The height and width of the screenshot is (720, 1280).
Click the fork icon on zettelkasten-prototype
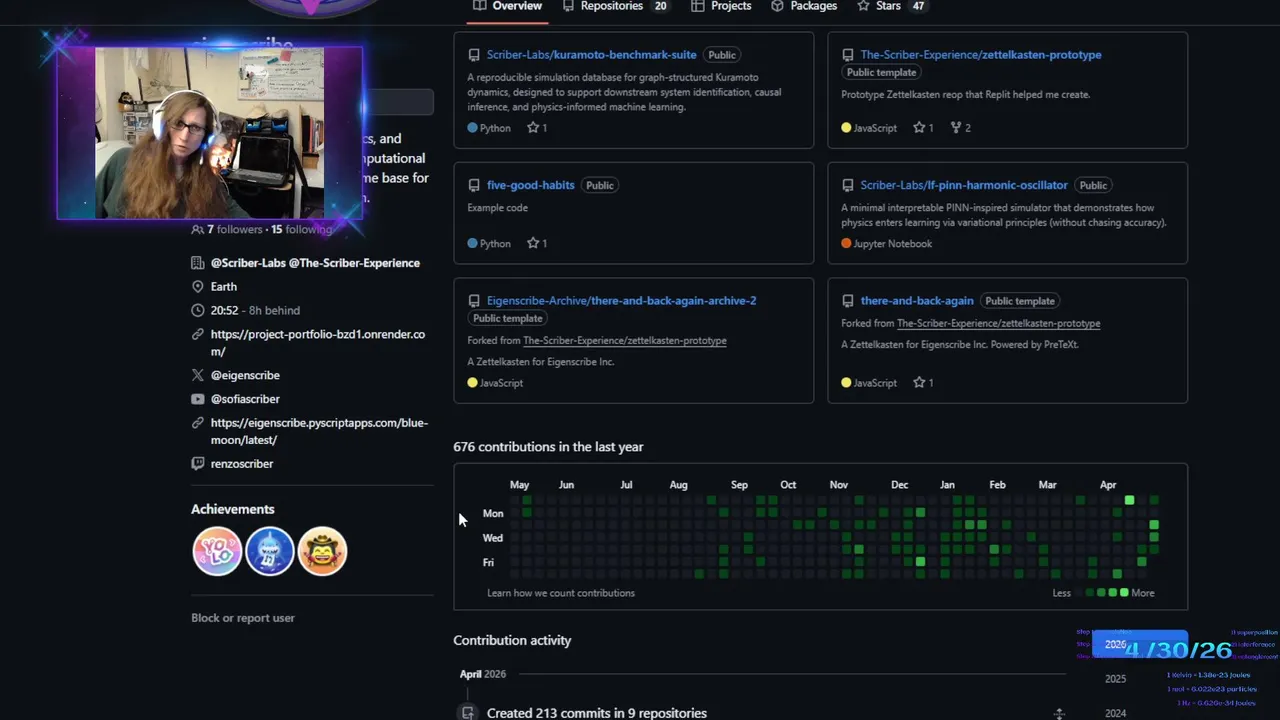(956, 128)
